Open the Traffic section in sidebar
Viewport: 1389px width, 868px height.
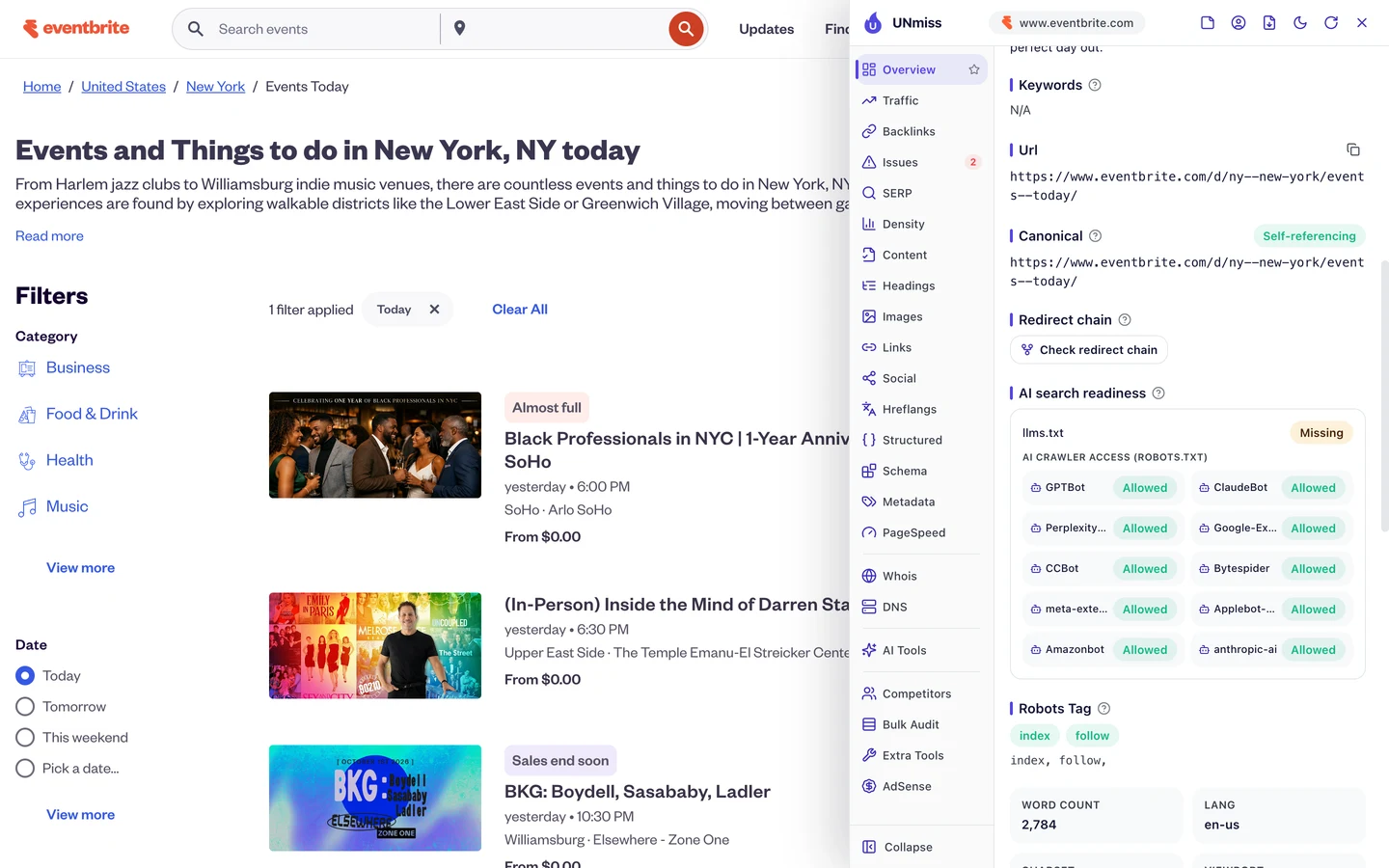(921, 100)
